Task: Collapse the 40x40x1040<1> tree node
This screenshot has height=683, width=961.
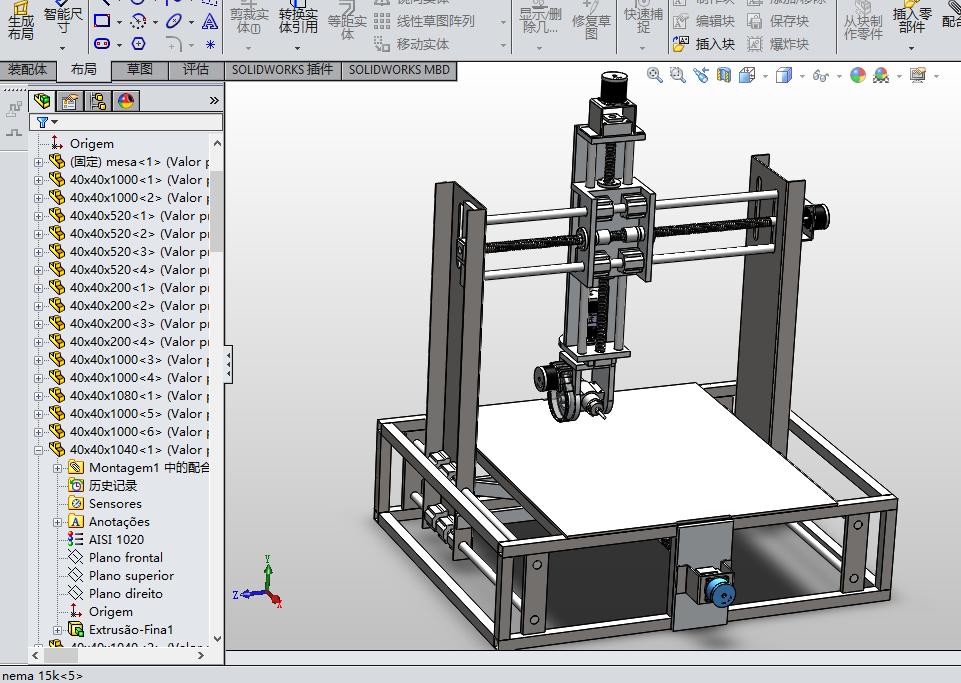Action: [39, 450]
